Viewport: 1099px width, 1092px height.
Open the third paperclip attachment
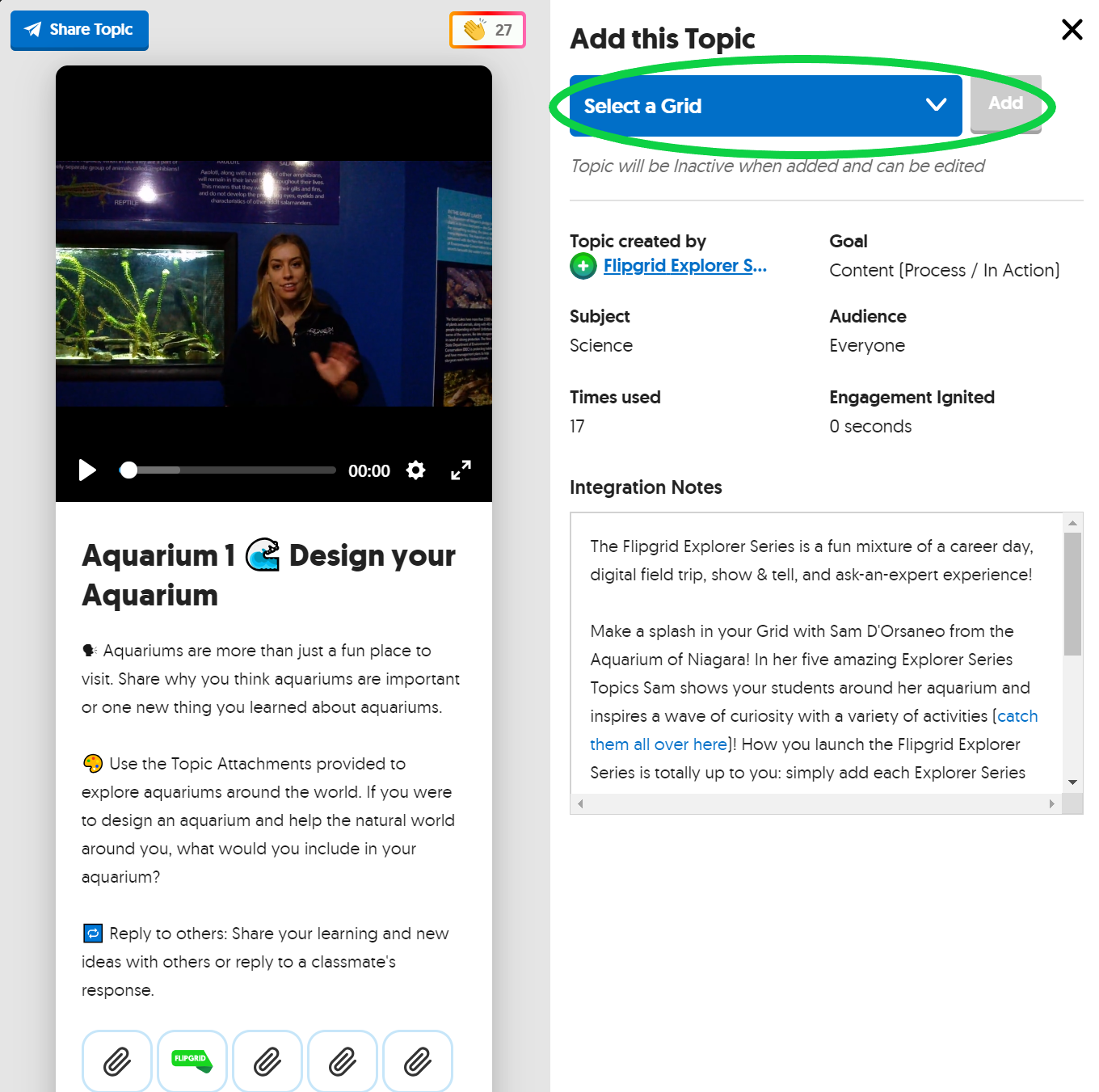267,1061
